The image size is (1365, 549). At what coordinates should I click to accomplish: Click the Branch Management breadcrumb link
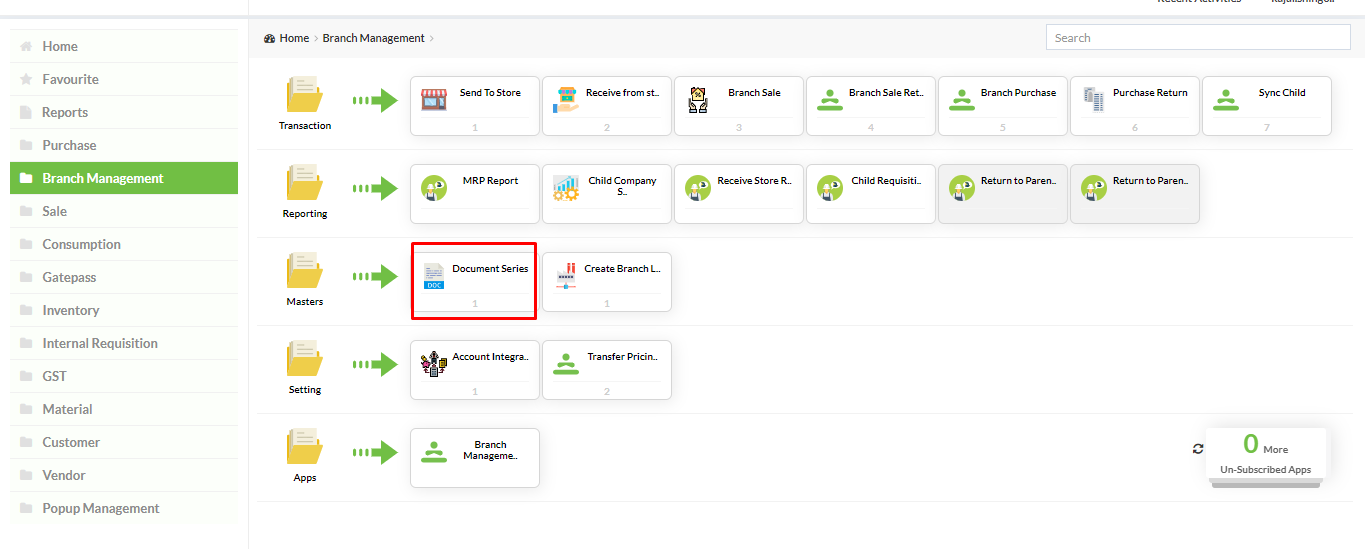pos(373,38)
